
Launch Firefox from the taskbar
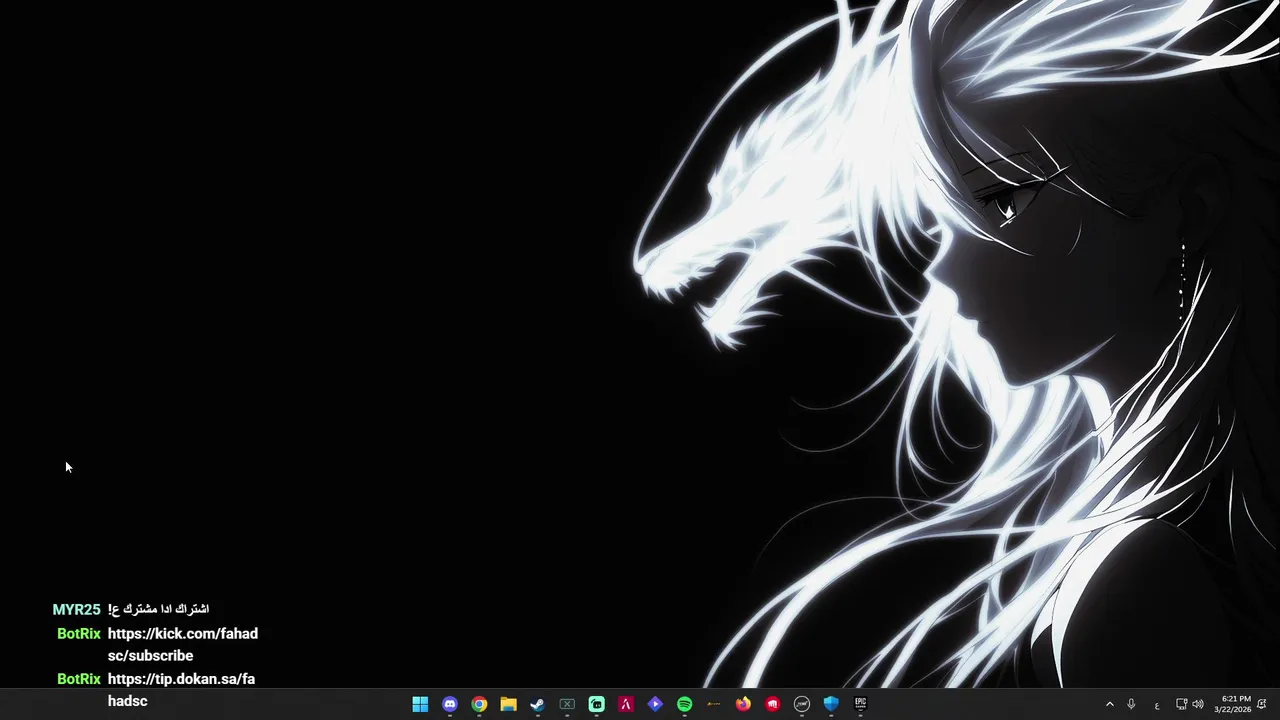[743, 704]
